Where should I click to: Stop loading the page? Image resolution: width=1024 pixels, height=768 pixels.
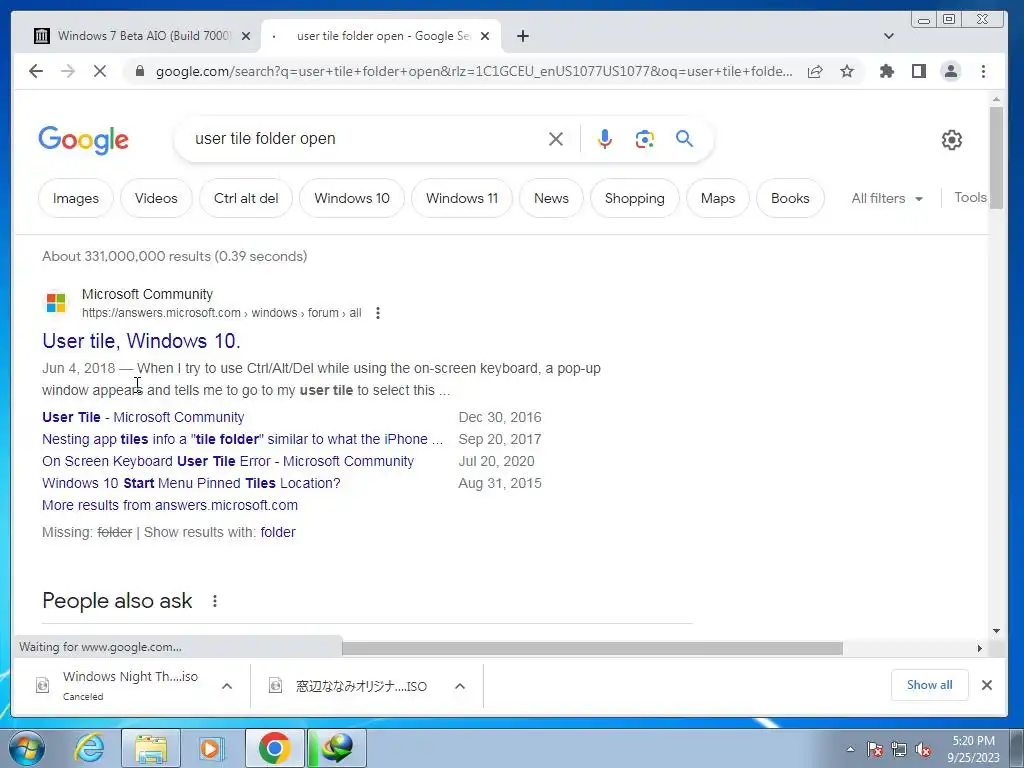[100, 71]
